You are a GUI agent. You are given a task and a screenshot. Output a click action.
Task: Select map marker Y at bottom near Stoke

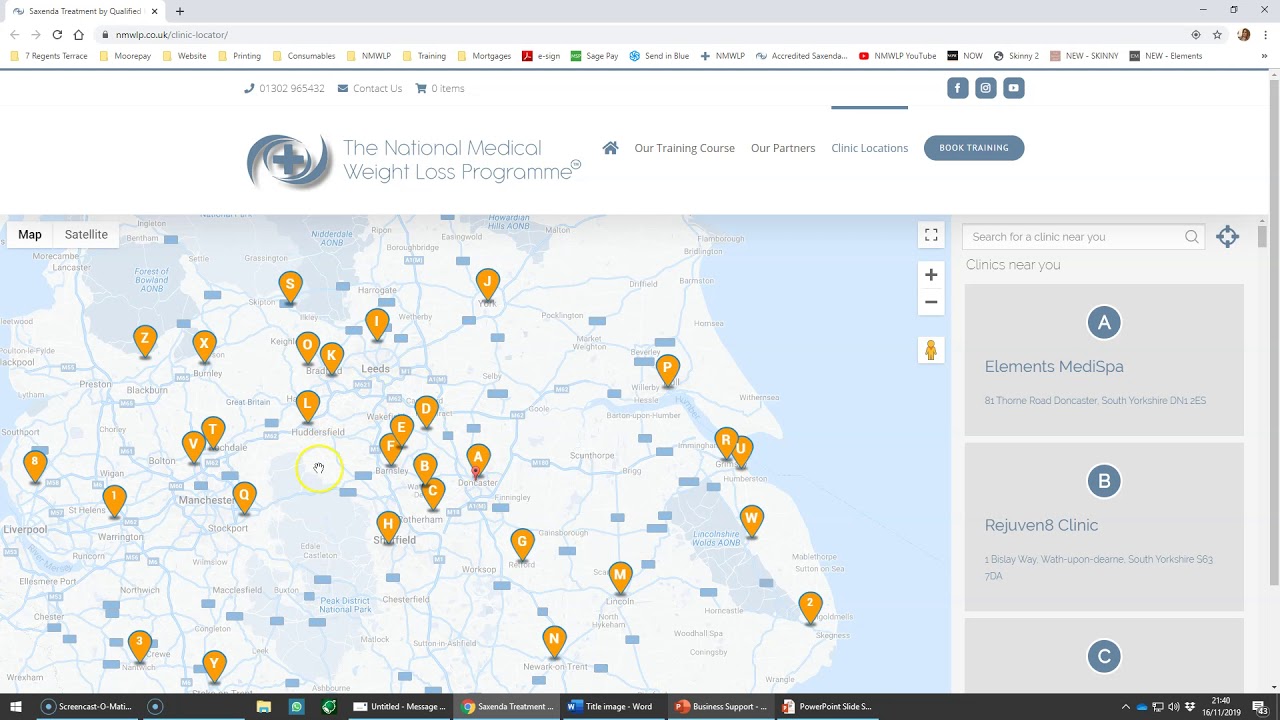pyautogui.click(x=214, y=666)
